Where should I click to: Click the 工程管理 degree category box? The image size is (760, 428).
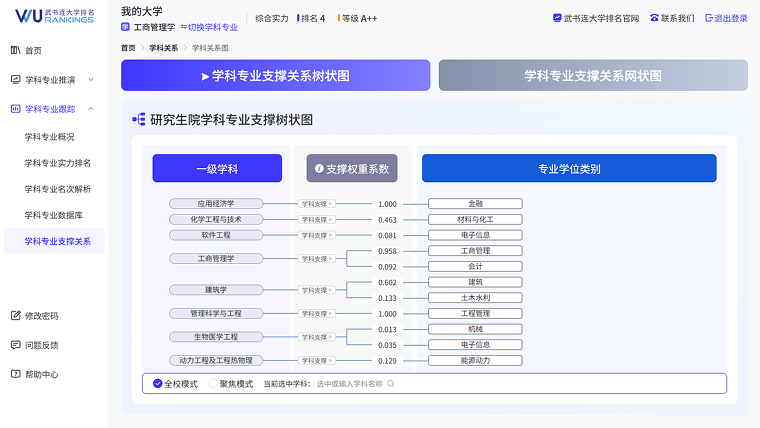pos(475,313)
